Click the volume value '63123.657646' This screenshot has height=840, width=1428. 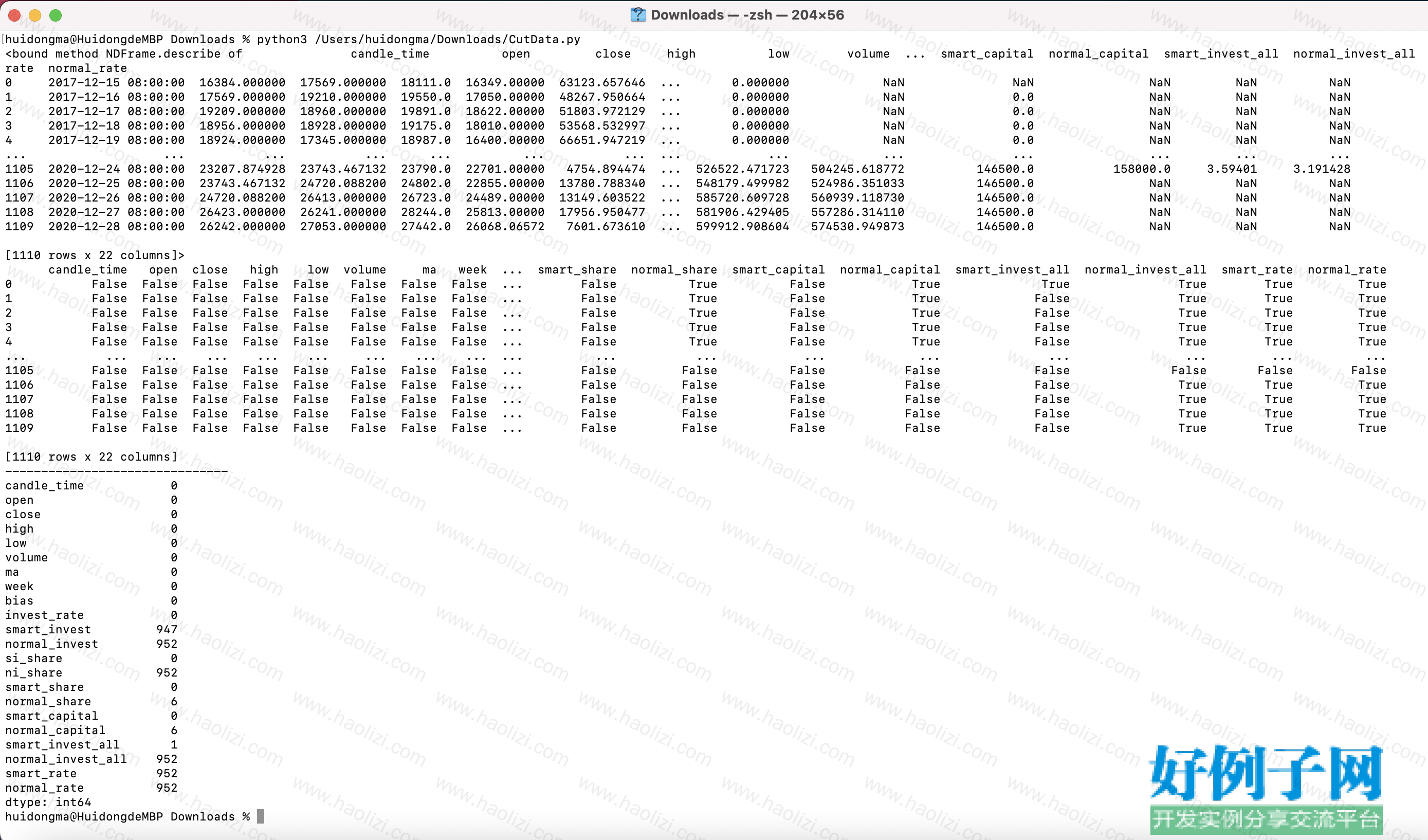point(602,83)
